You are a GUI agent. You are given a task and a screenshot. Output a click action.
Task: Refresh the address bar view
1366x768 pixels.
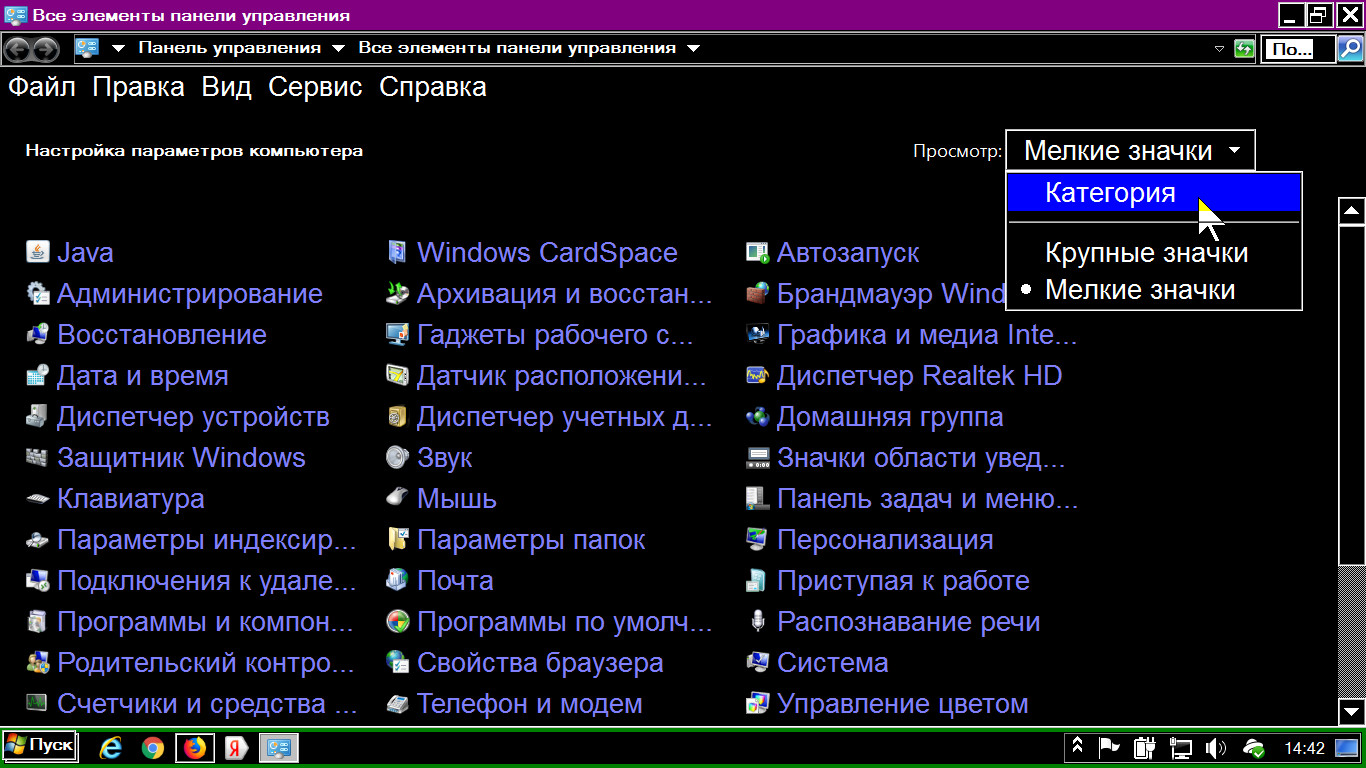(1244, 48)
